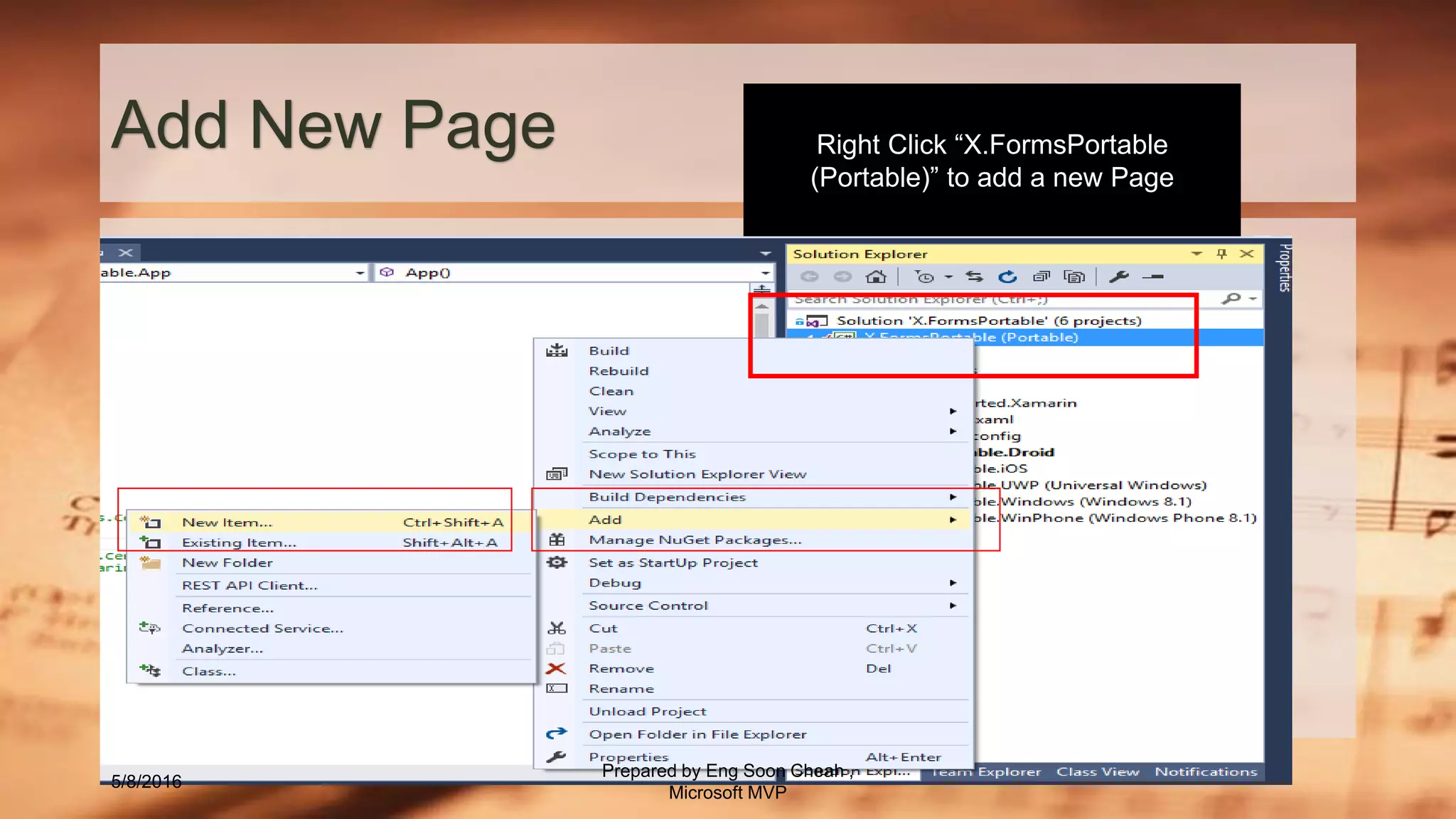
Task: Click the Existing Item icon in Add submenu
Action: point(150,542)
